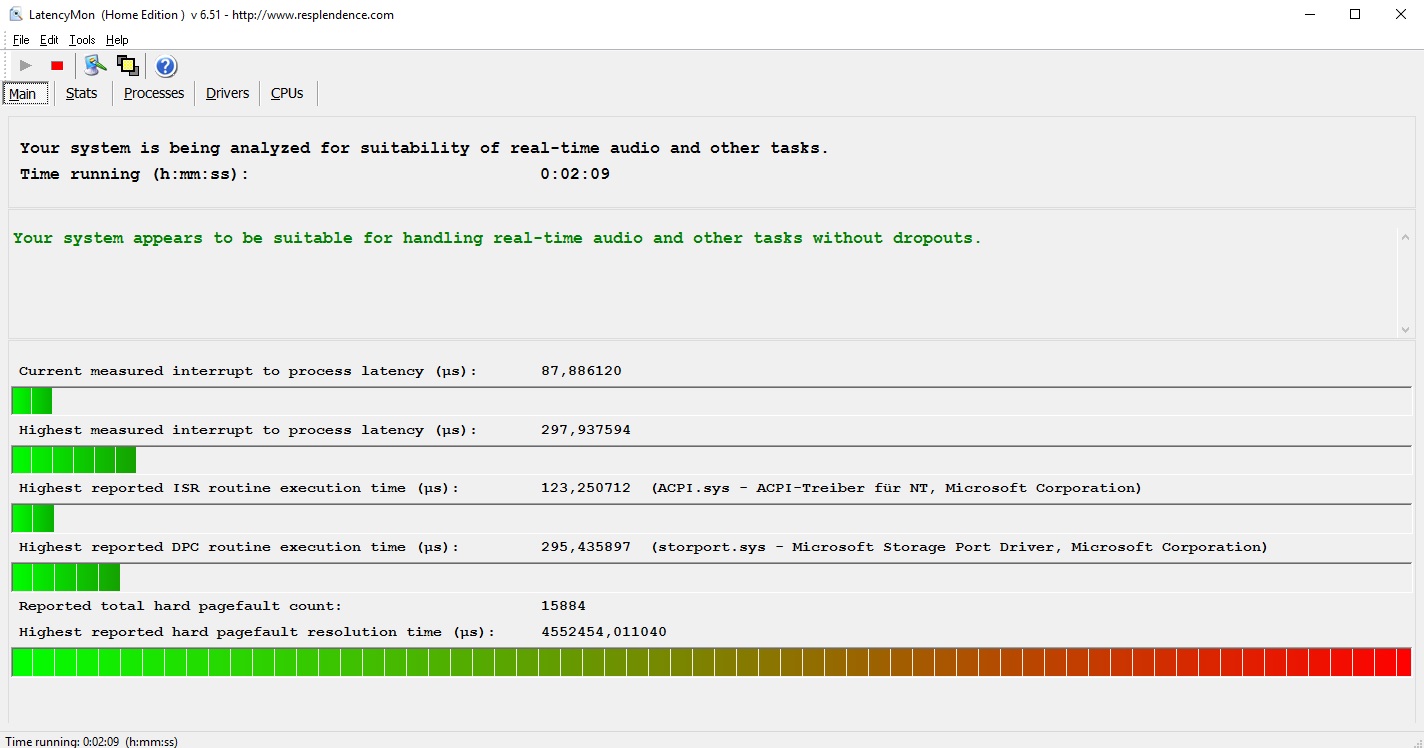Click the ACPI.sys driver description text
1424x748 pixels.
896,488
